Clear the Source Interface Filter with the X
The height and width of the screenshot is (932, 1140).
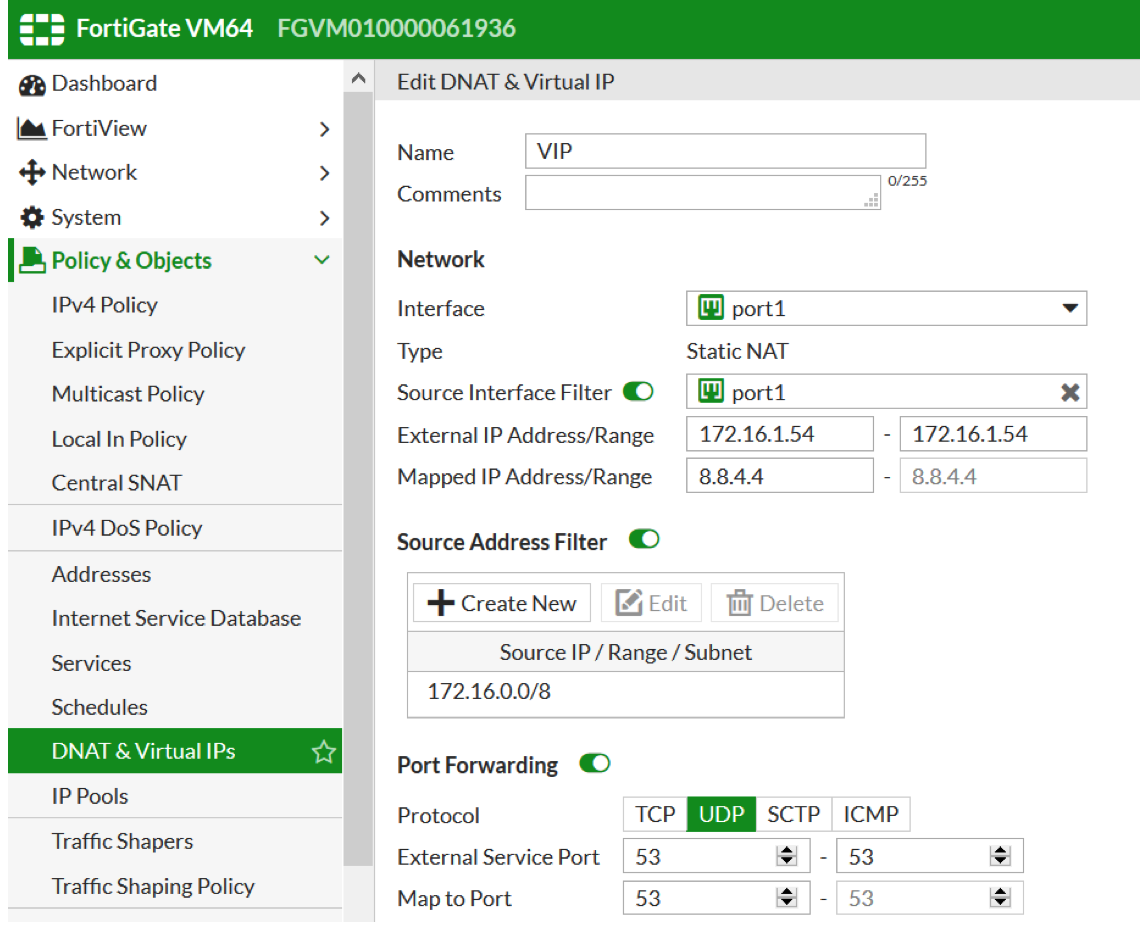(1070, 392)
